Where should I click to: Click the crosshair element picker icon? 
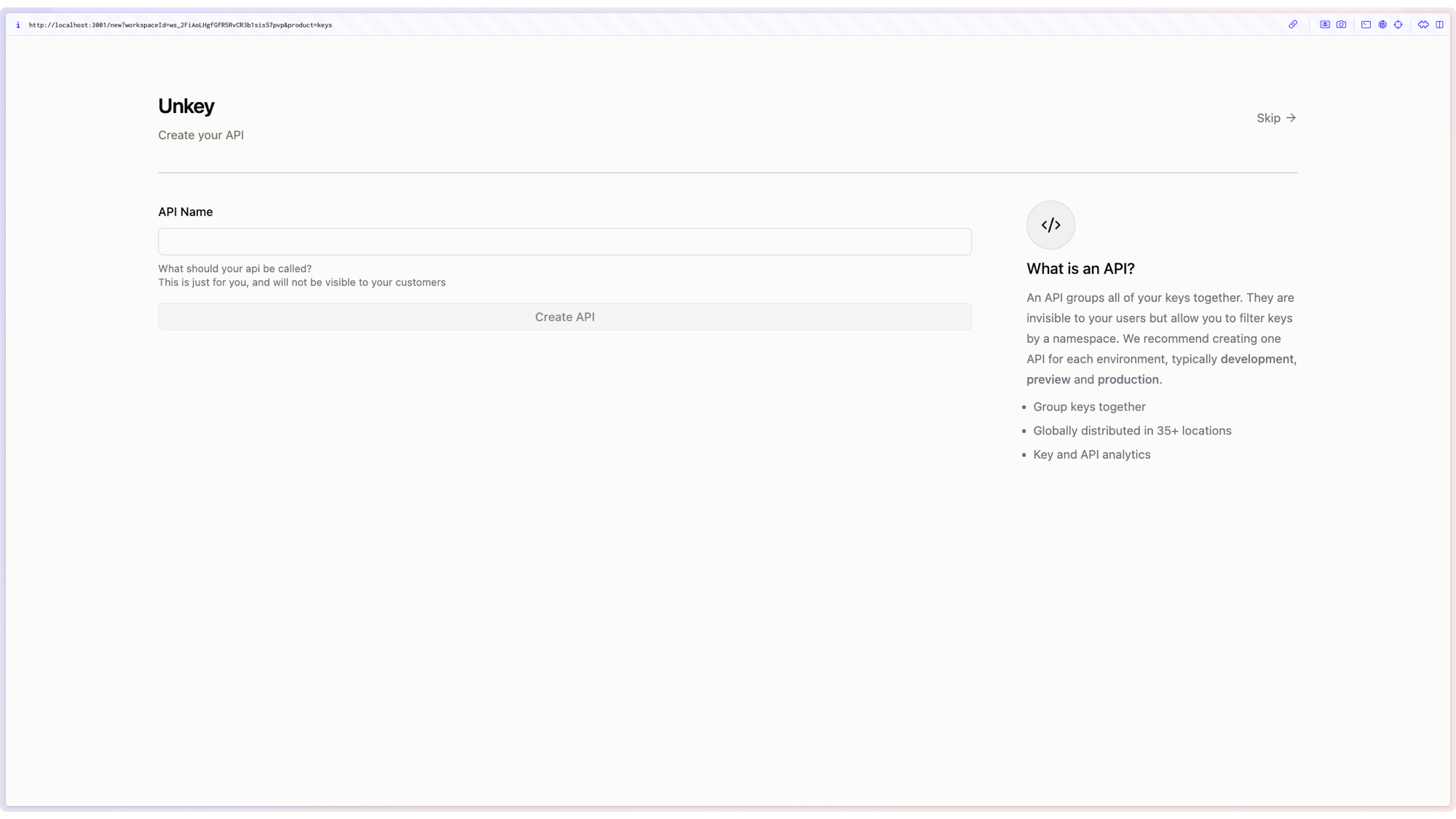[x=1398, y=25]
